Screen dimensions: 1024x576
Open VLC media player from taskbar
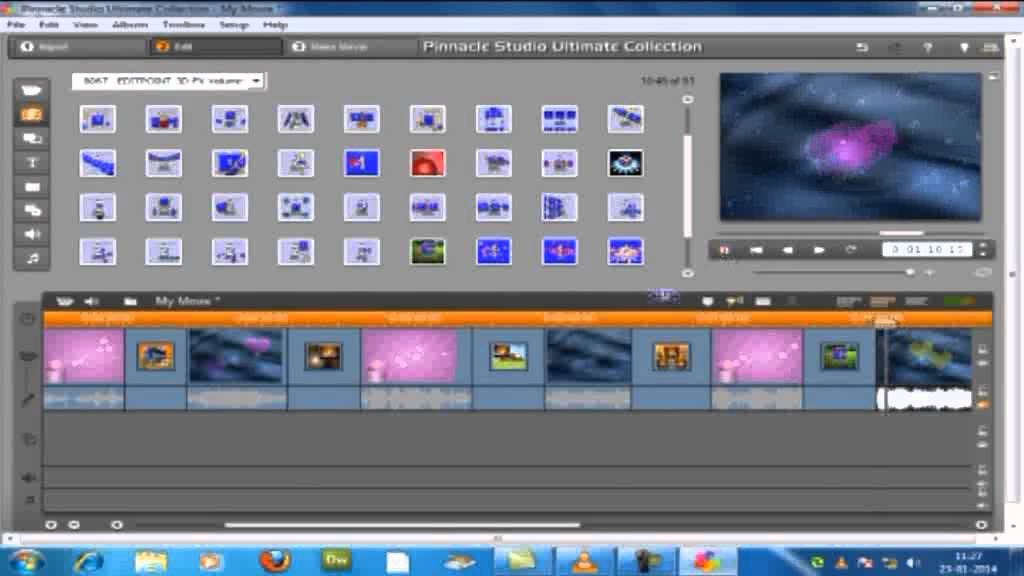(584, 562)
